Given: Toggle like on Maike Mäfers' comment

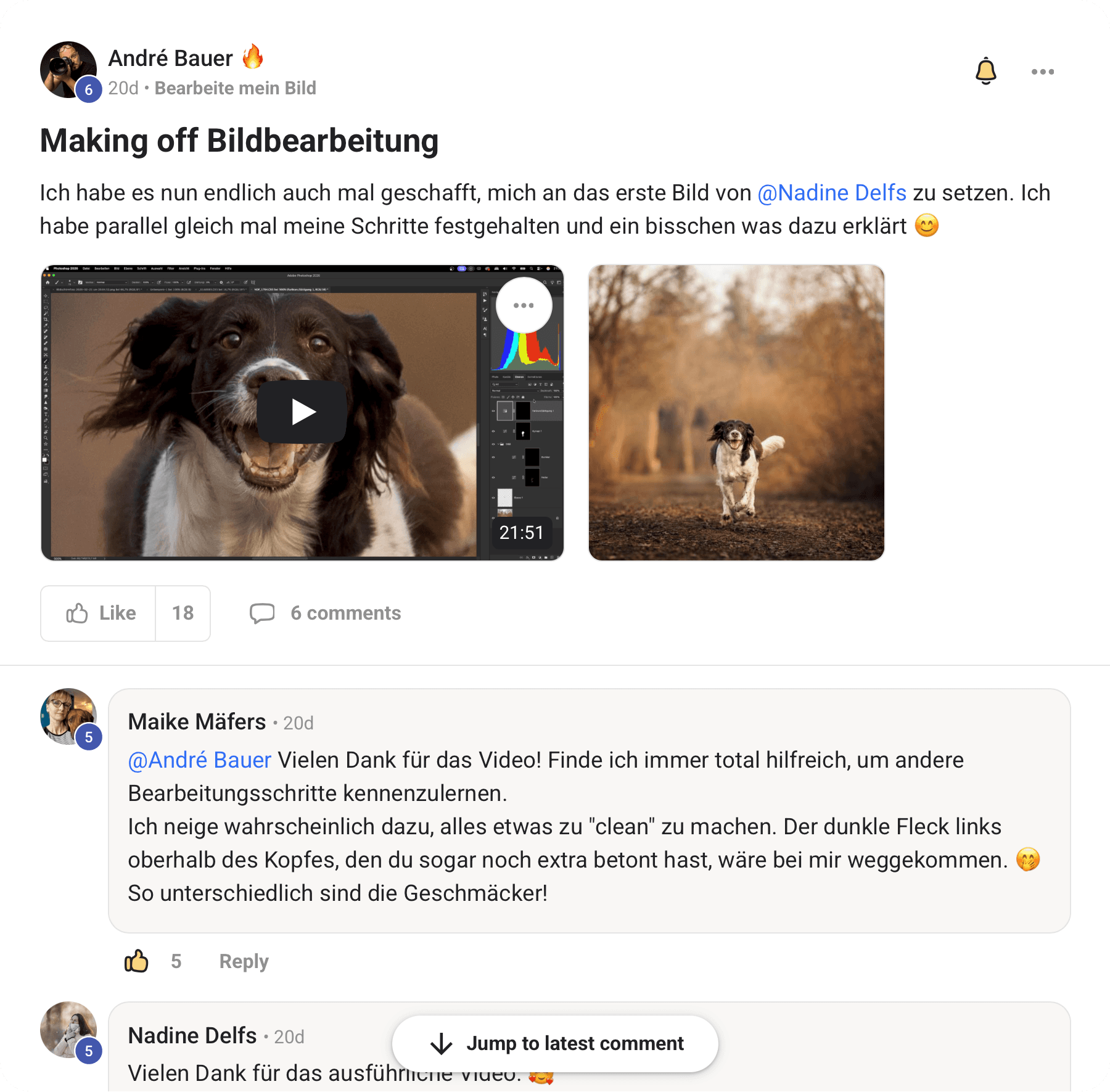Looking at the screenshot, I should point(136,961).
